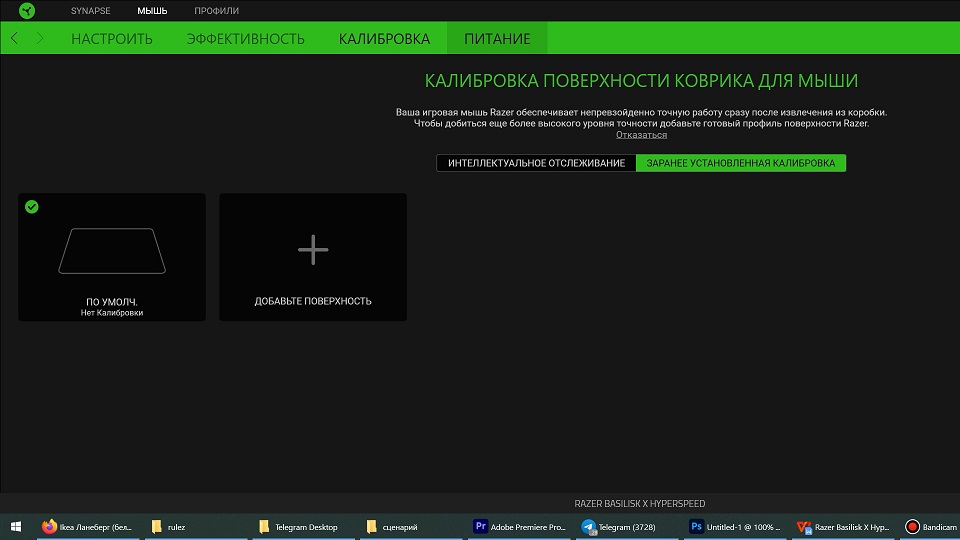Switch to Adobe Premiere Pro in taskbar
Image resolution: width=960 pixels, height=540 pixels.
[519, 527]
